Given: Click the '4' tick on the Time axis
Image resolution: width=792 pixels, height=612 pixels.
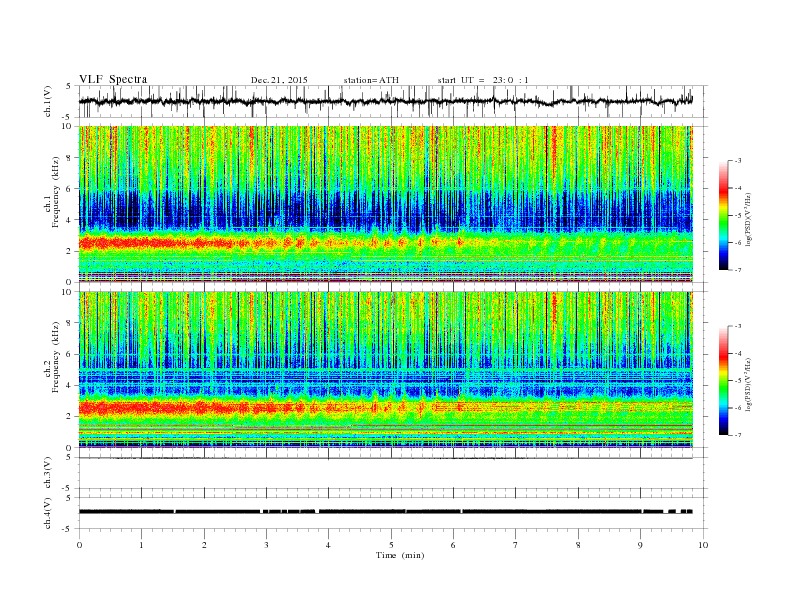Looking at the screenshot, I should (328, 545).
